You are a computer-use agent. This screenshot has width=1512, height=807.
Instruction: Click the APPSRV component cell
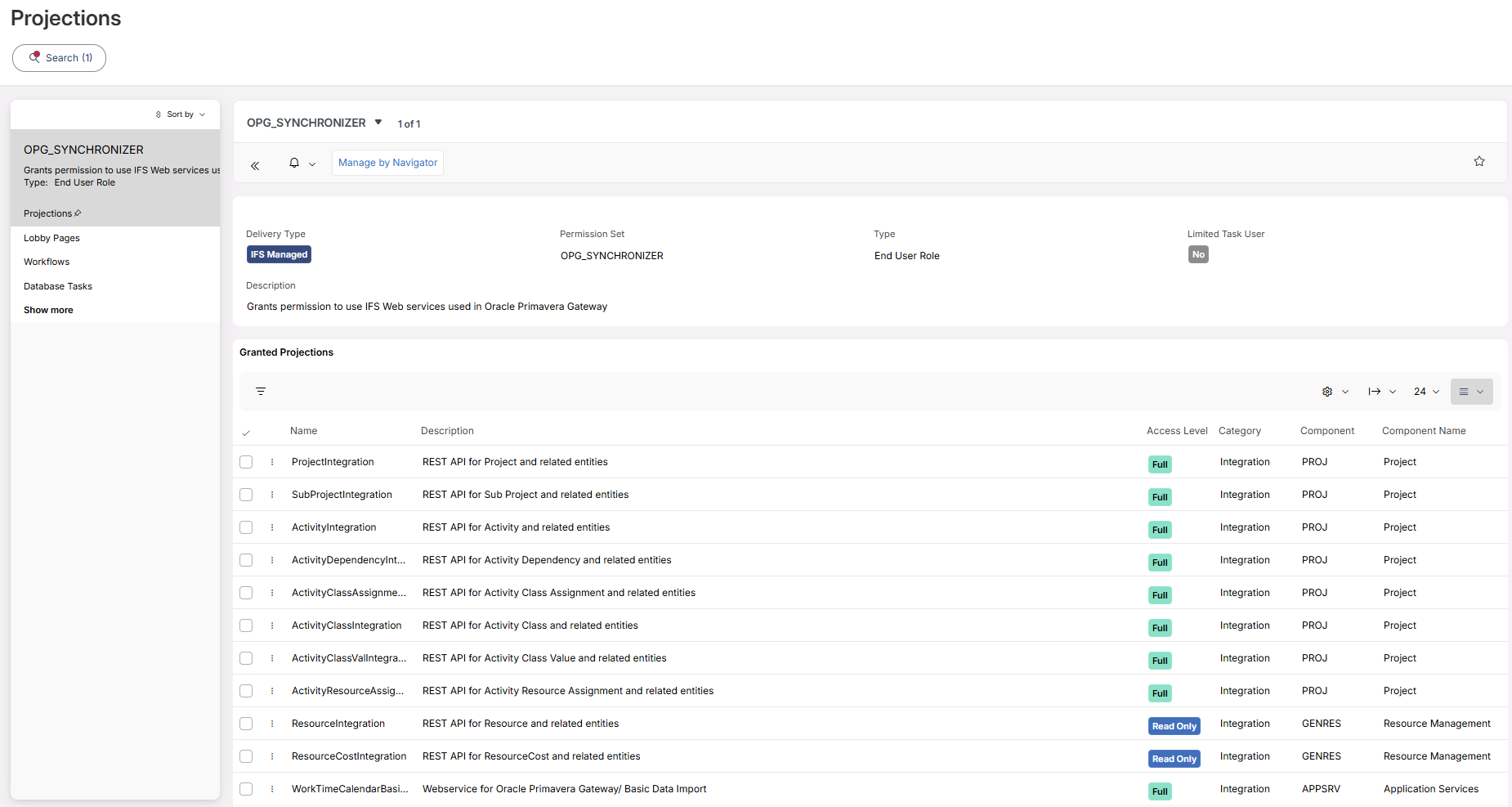[x=1321, y=789]
